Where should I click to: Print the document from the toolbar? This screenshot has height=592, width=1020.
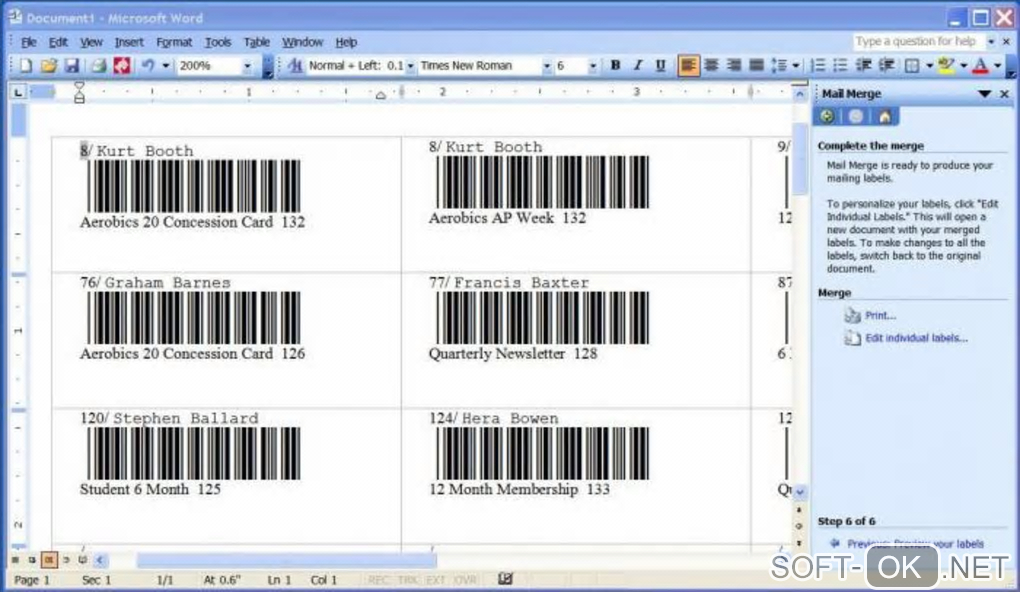point(98,66)
